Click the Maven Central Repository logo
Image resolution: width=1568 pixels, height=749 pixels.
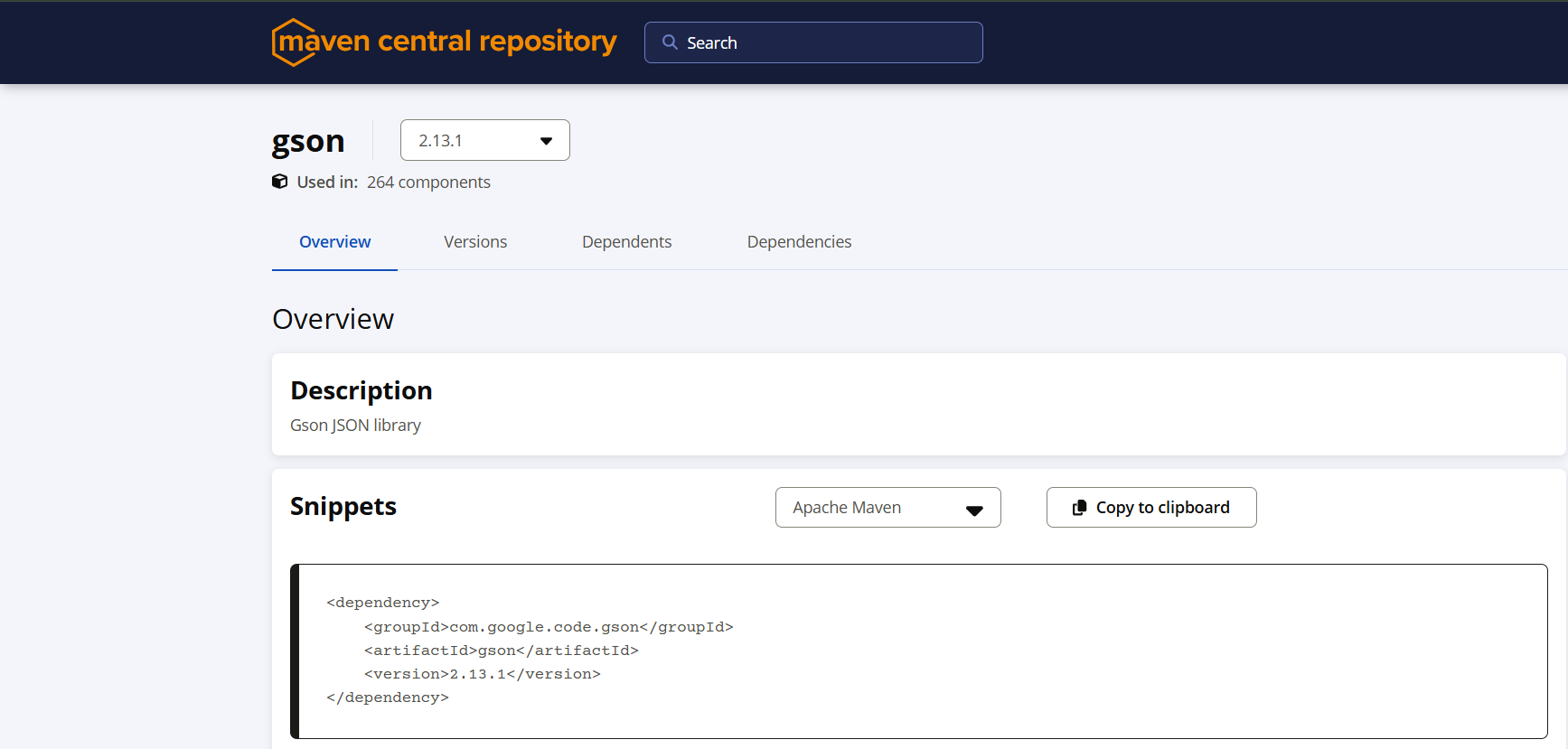coord(444,42)
